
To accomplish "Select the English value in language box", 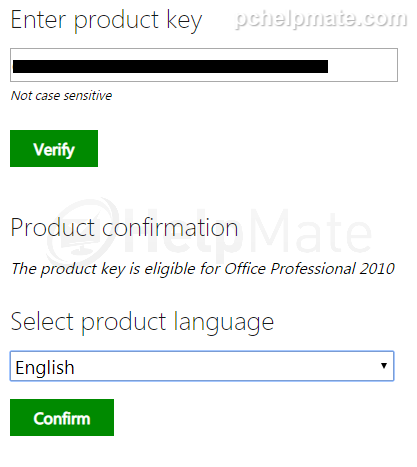I will tap(45, 368).
